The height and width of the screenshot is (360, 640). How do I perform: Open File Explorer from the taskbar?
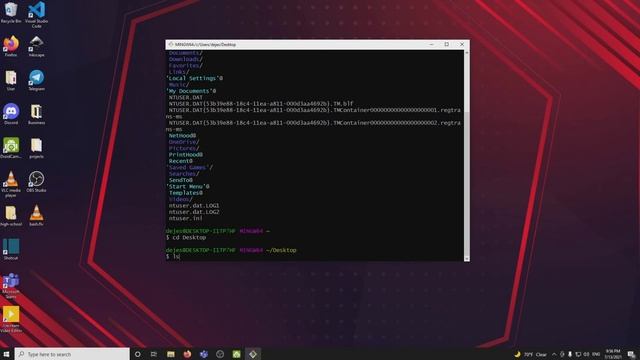point(171,354)
